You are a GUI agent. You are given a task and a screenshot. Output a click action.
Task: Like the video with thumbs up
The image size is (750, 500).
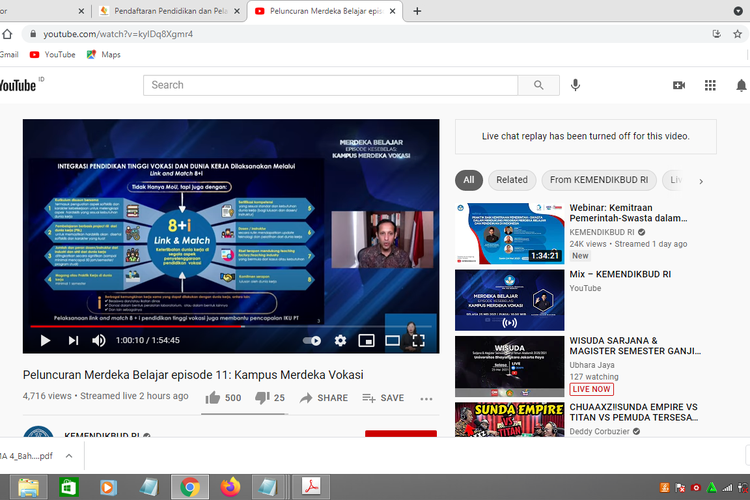[x=213, y=397]
